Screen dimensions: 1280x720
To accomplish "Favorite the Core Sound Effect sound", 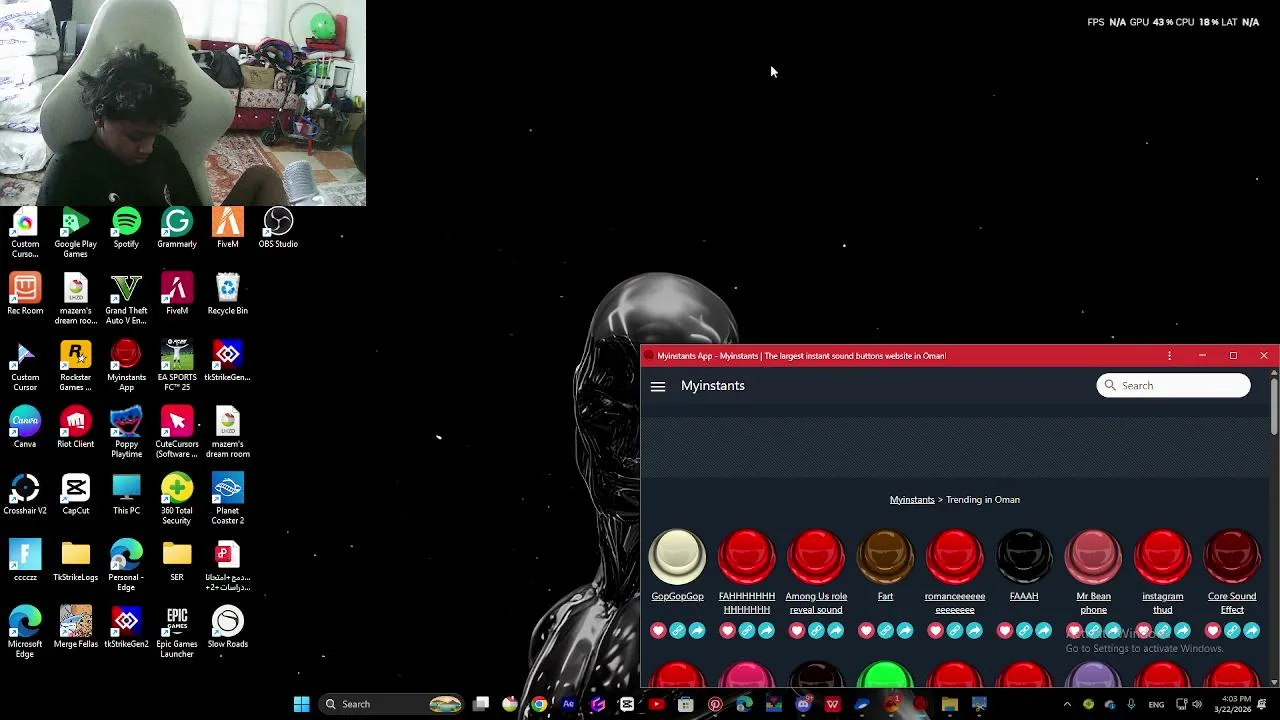I will tap(1213, 630).
